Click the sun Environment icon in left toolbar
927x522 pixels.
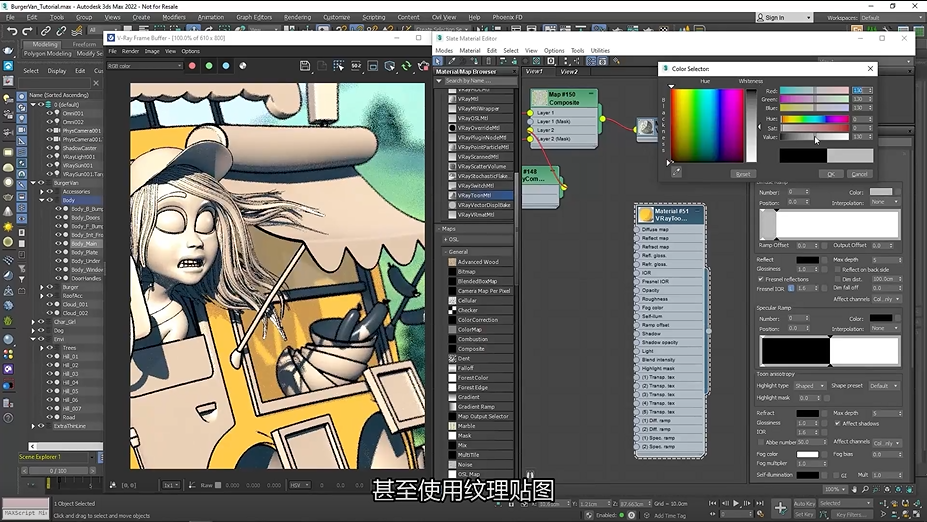[8, 227]
